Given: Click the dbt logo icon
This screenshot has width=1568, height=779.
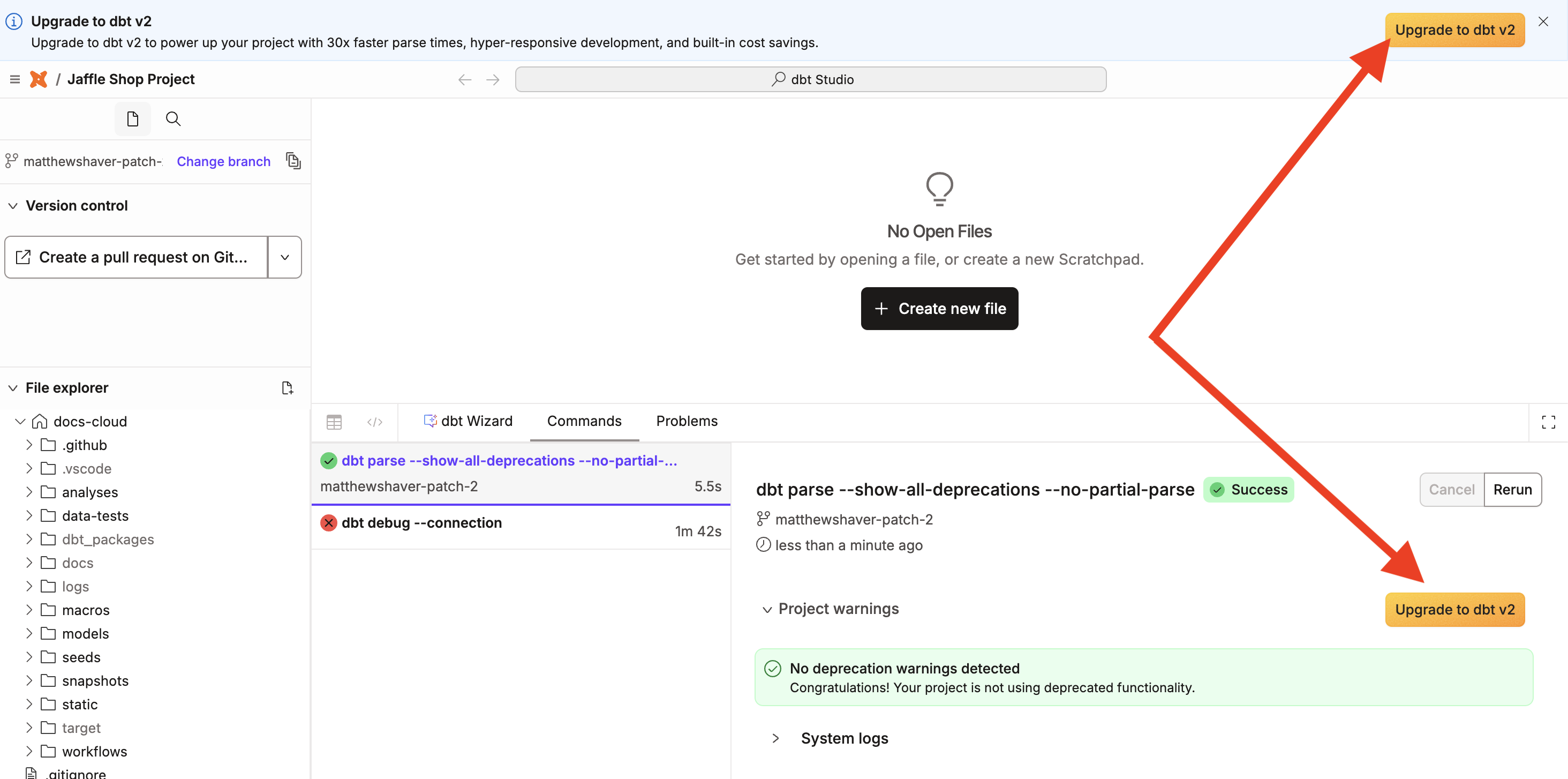Looking at the screenshot, I should pos(39,79).
